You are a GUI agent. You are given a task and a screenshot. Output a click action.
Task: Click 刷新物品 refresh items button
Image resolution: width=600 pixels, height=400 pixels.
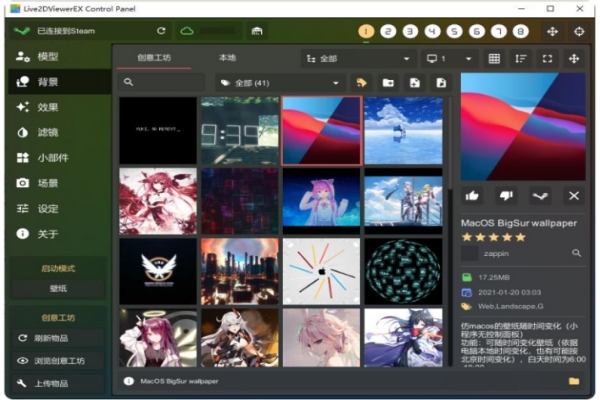coord(58,338)
